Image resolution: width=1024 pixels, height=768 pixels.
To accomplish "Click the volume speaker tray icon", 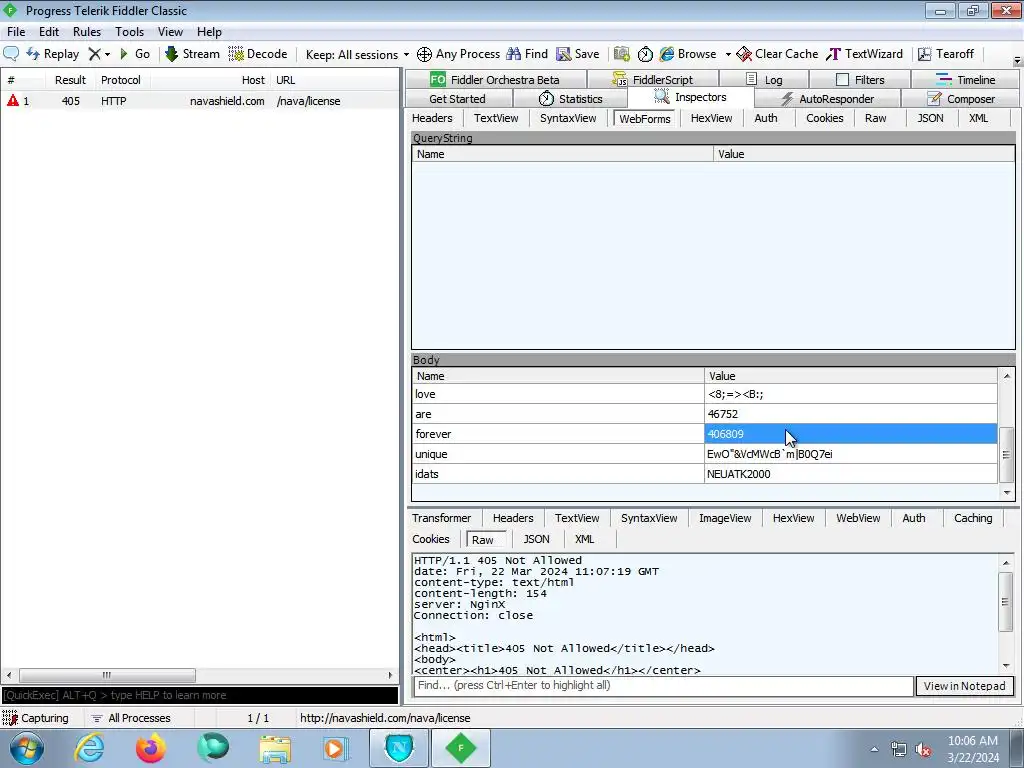I will [923, 750].
